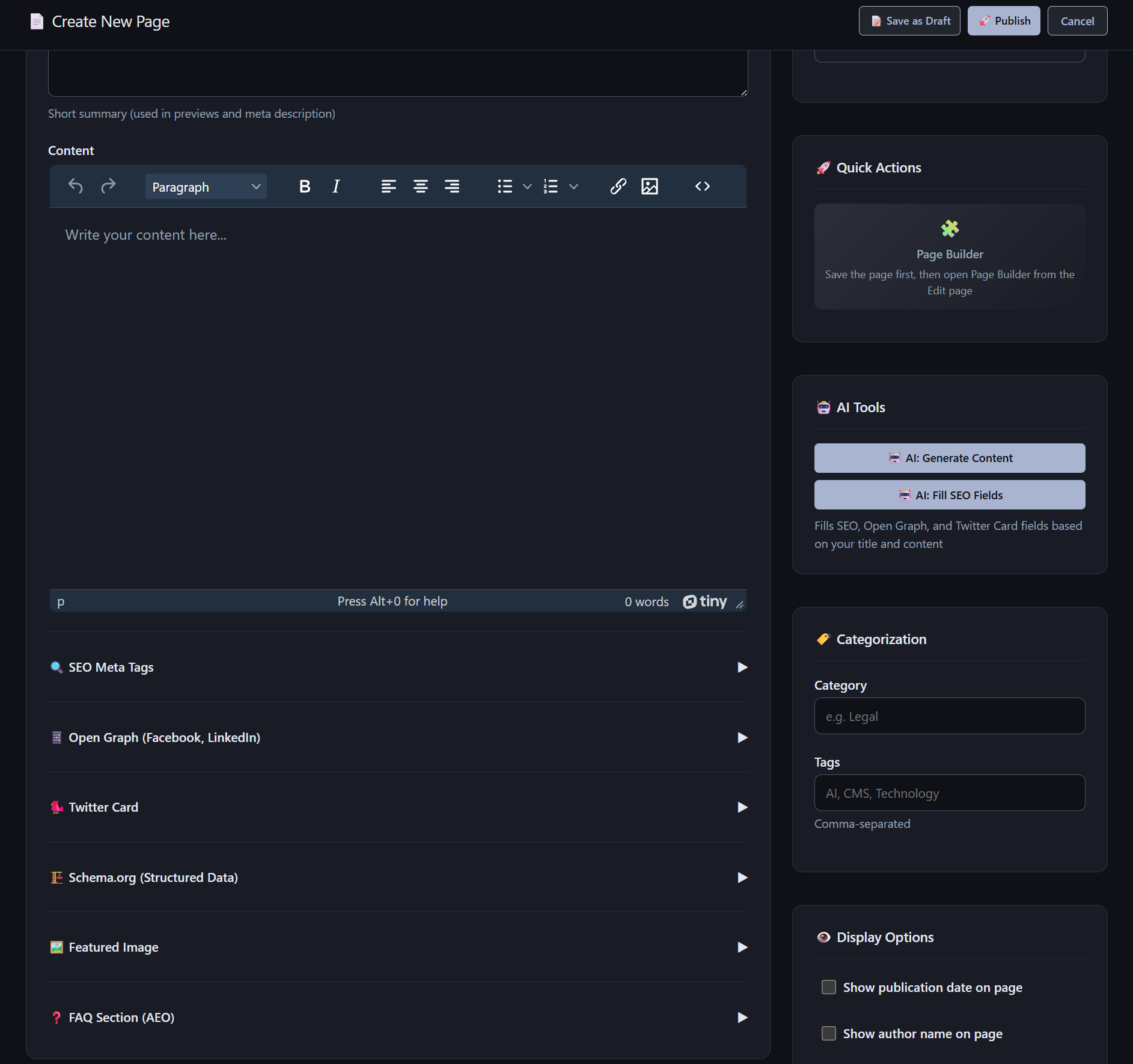
Task: Insert a bullet list
Action: click(x=505, y=186)
